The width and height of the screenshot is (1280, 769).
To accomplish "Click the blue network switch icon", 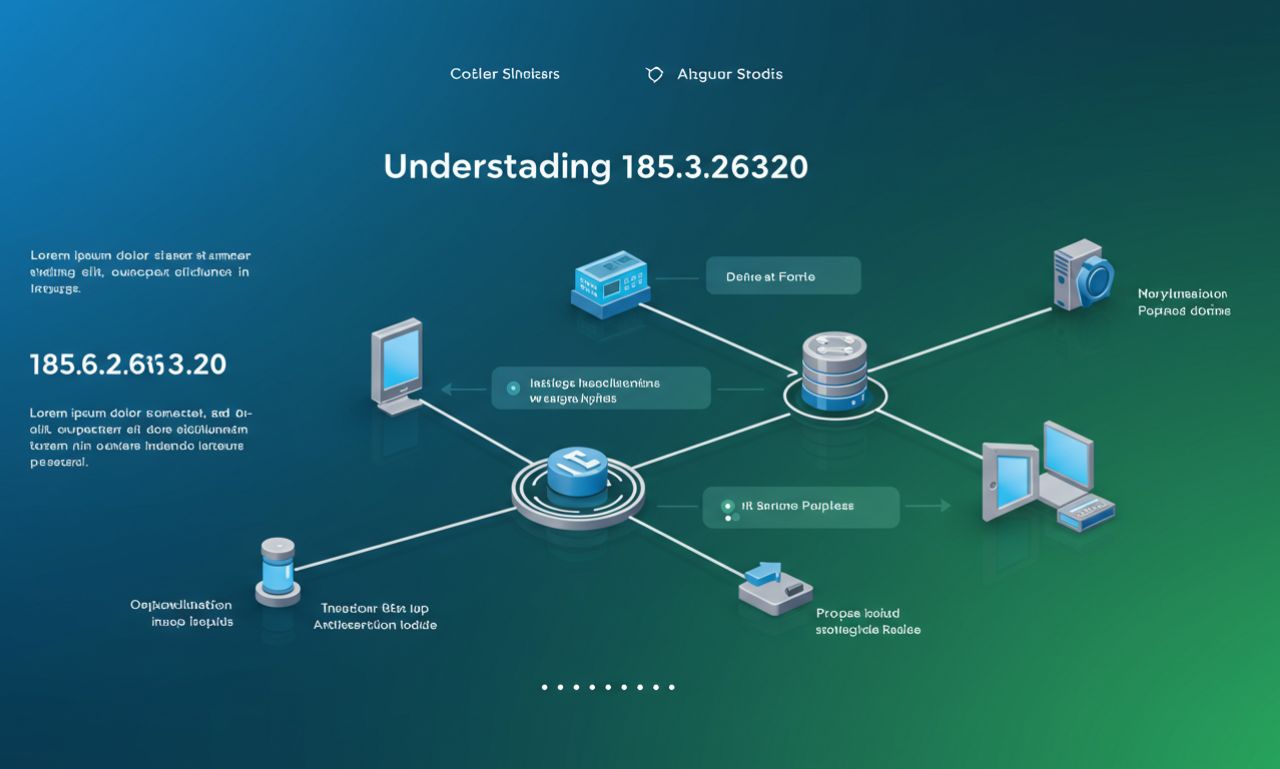I will [x=611, y=285].
